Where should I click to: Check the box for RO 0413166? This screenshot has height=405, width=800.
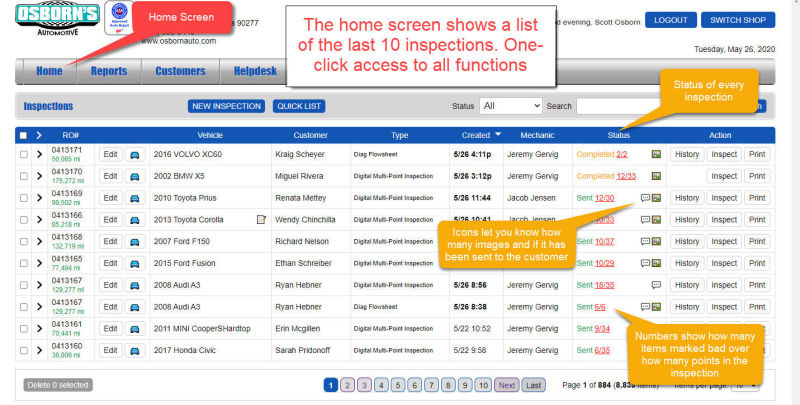tap(23, 220)
